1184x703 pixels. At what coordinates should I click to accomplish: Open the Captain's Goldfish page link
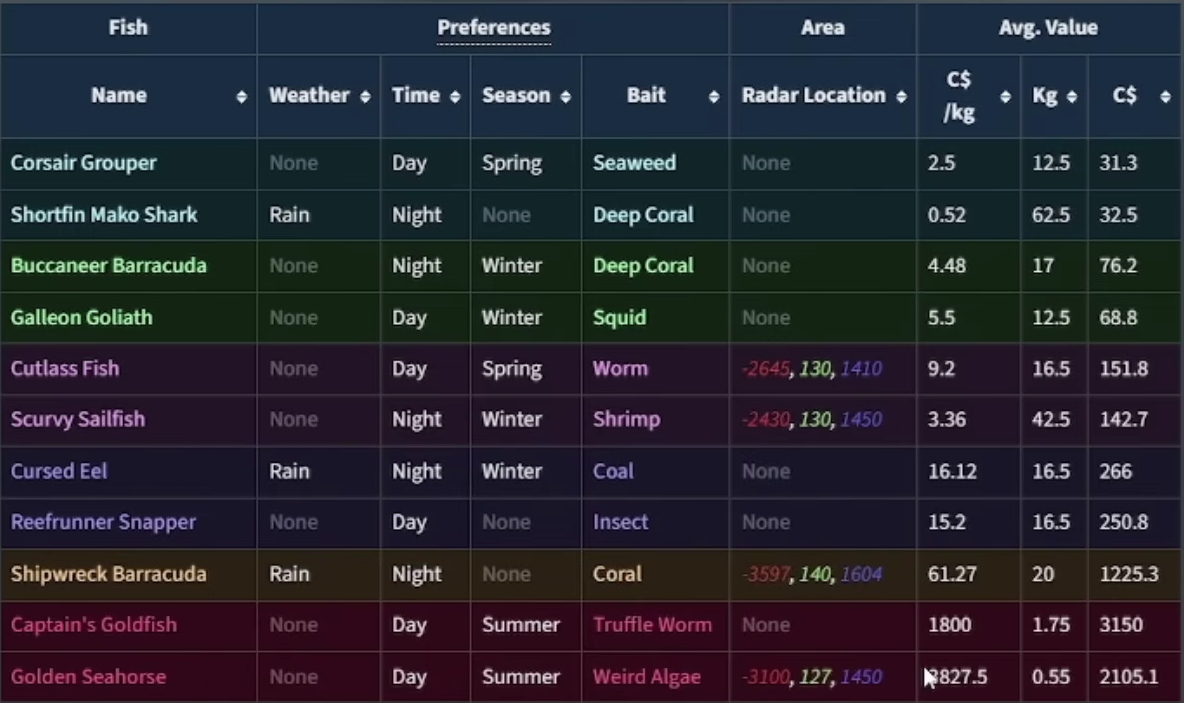[x=94, y=624]
